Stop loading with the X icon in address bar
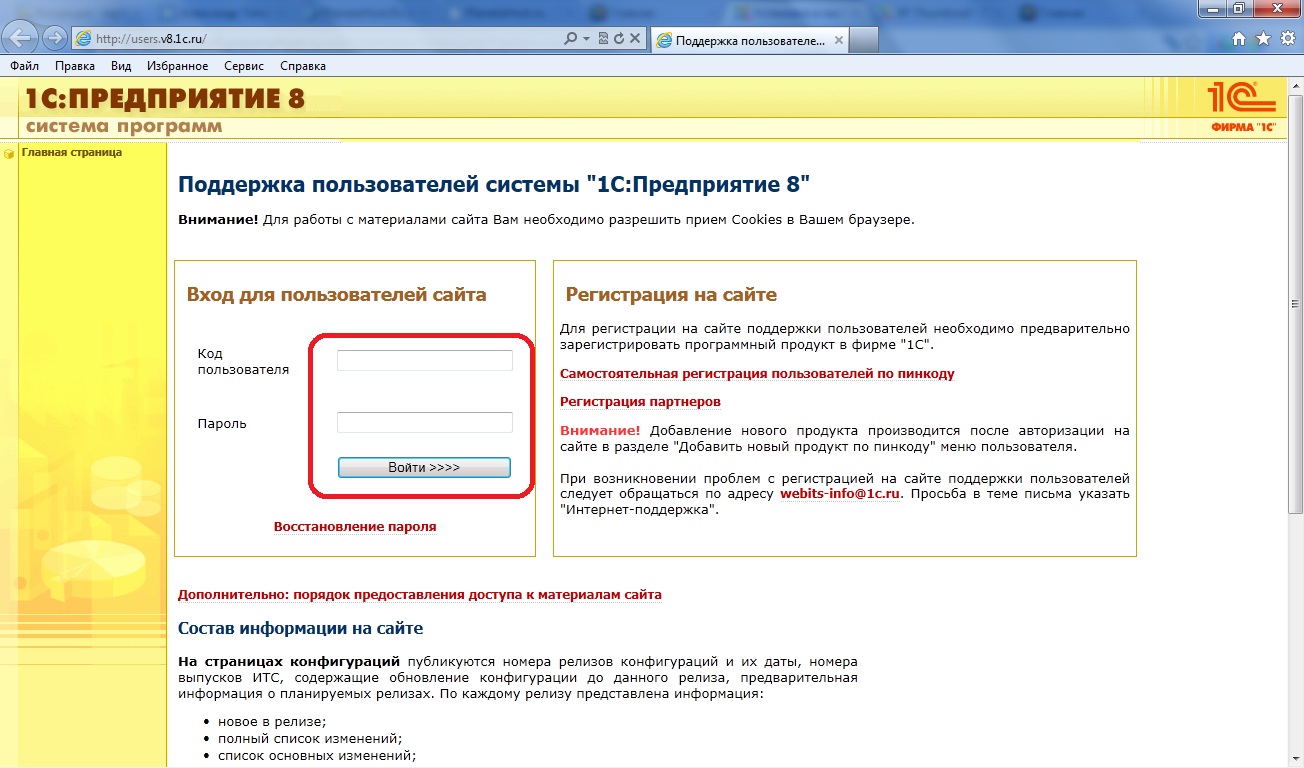1304x768 pixels. (x=635, y=39)
